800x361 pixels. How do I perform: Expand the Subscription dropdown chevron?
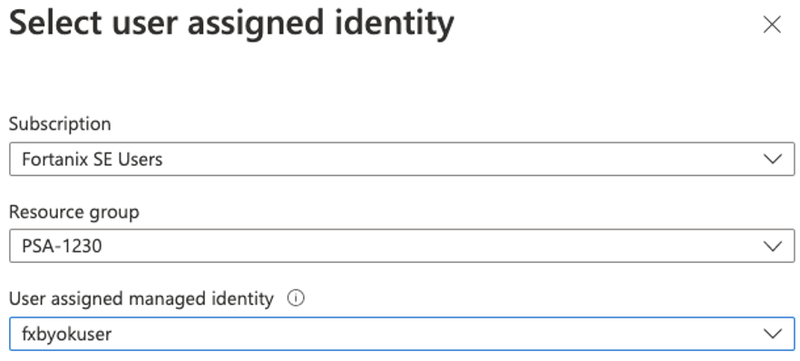pos(773,159)
